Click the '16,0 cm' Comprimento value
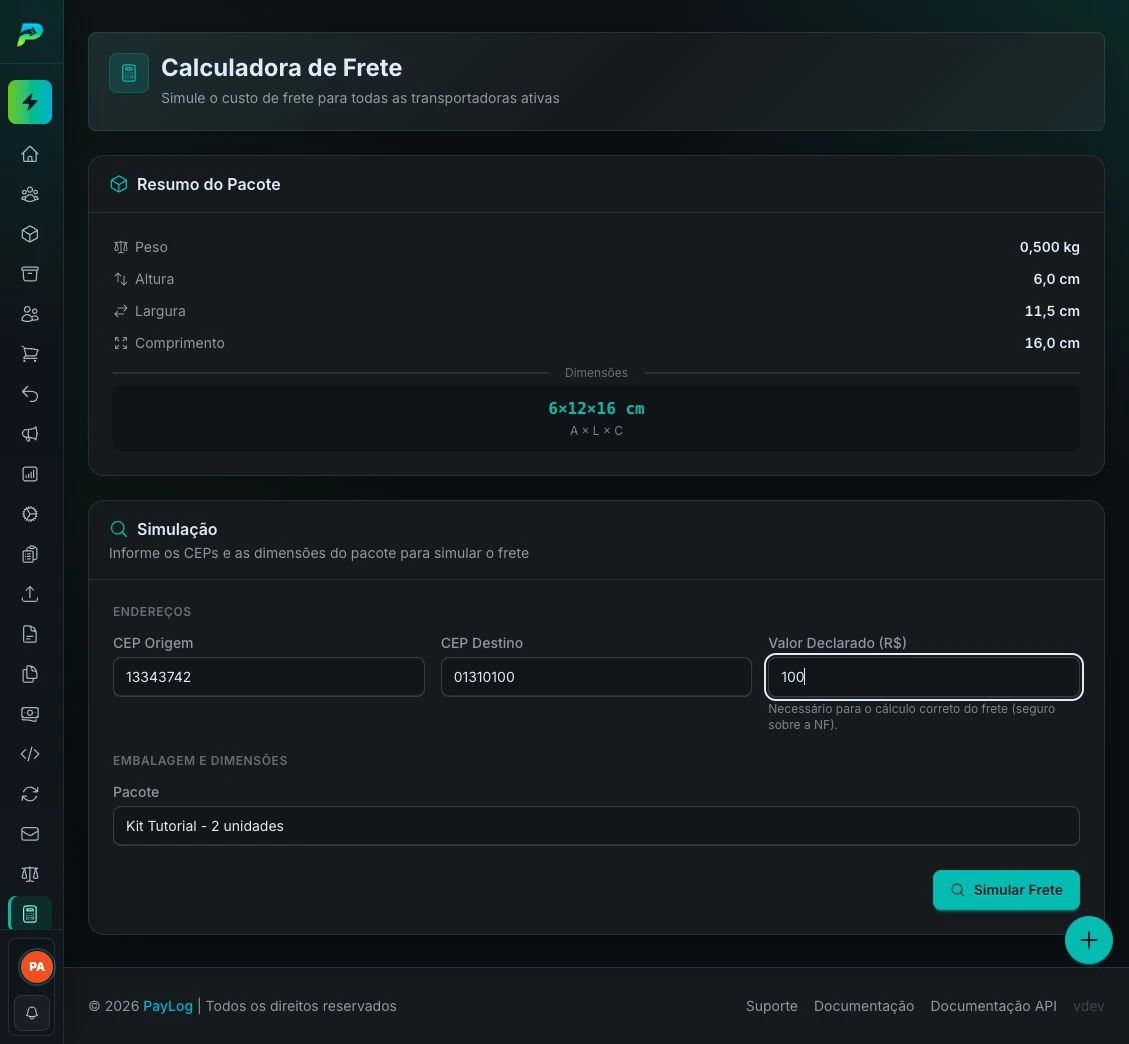Viewport: 1129px width, 1044px height. [x=1052, y=343]
